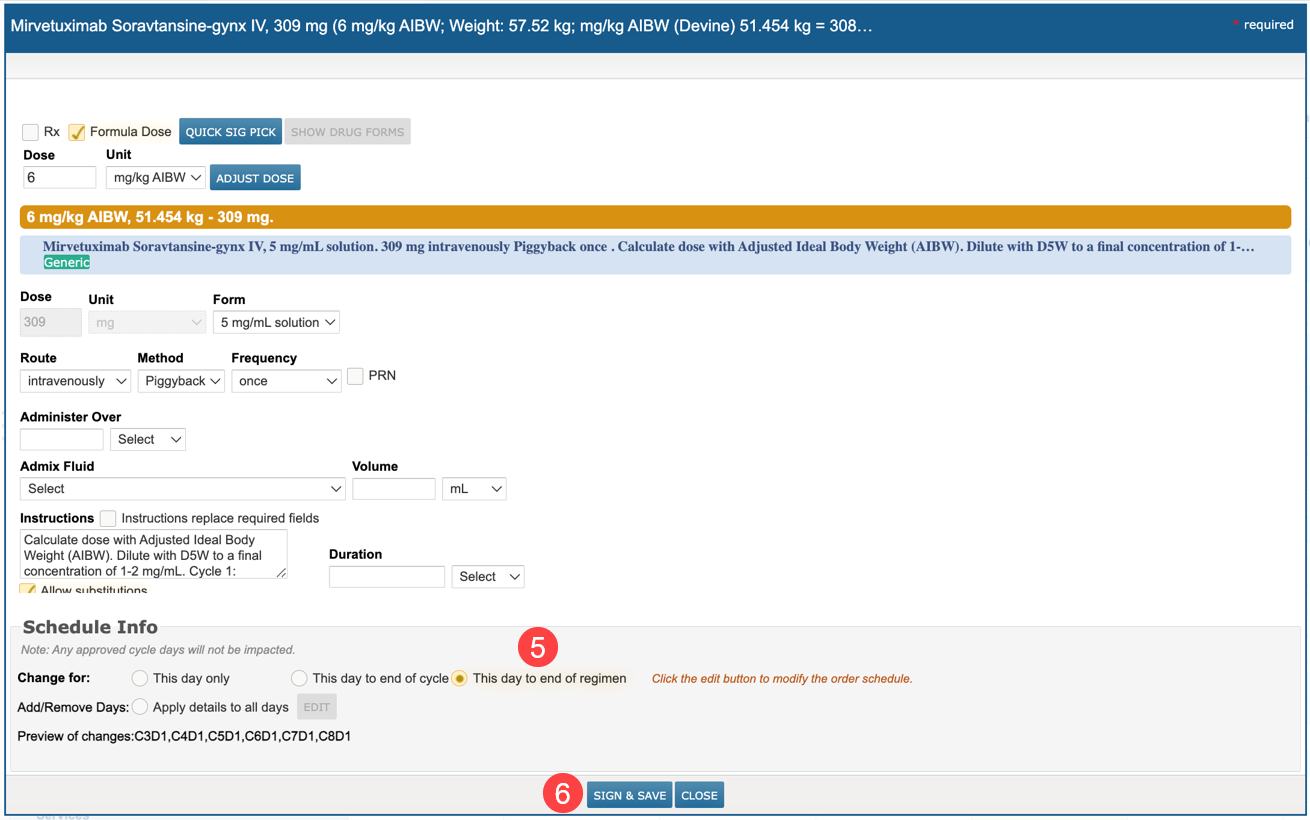Image resolution: width=1310 pixels, height=820 pixels.
Task: Uncheck the Formula Dose checkbox
Action: (77, 132)
